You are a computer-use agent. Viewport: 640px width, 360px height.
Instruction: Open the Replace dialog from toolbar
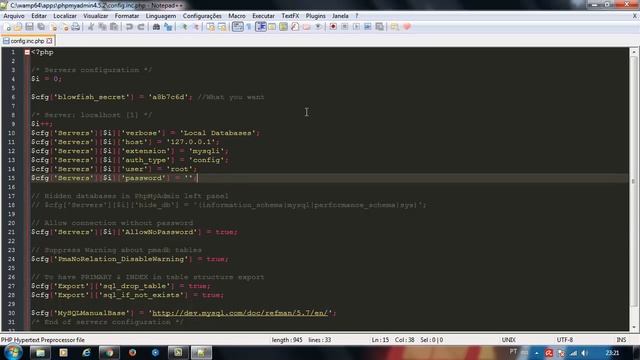tap(168, 27)
